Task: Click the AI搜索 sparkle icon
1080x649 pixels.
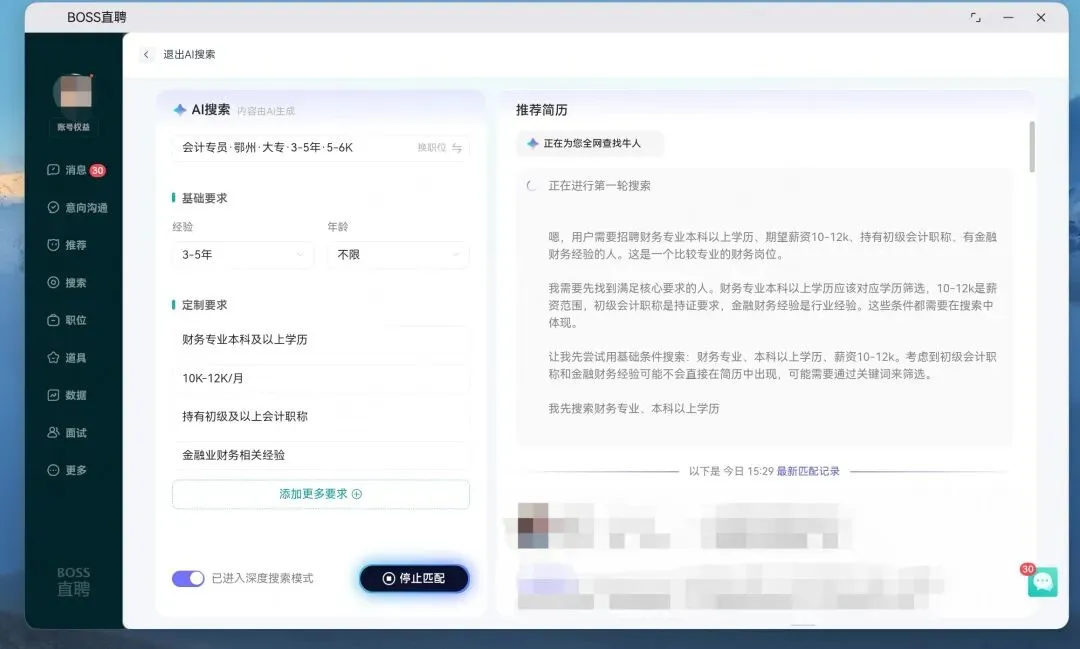Action: pos(180,110)
